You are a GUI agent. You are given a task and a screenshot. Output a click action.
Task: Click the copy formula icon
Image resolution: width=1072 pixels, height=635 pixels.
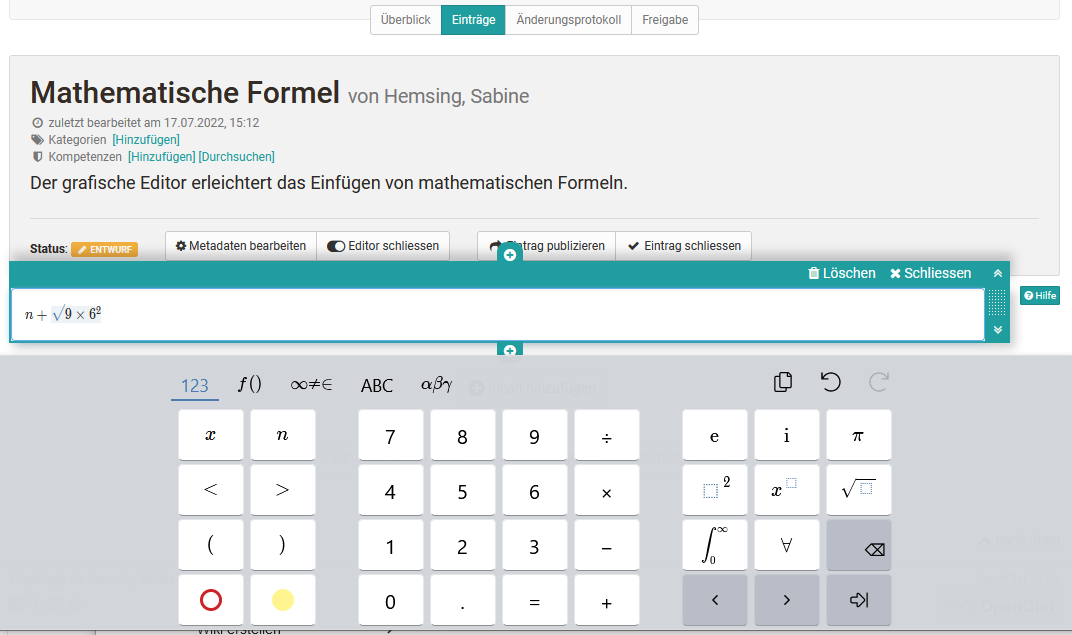(x=782, y=381)
